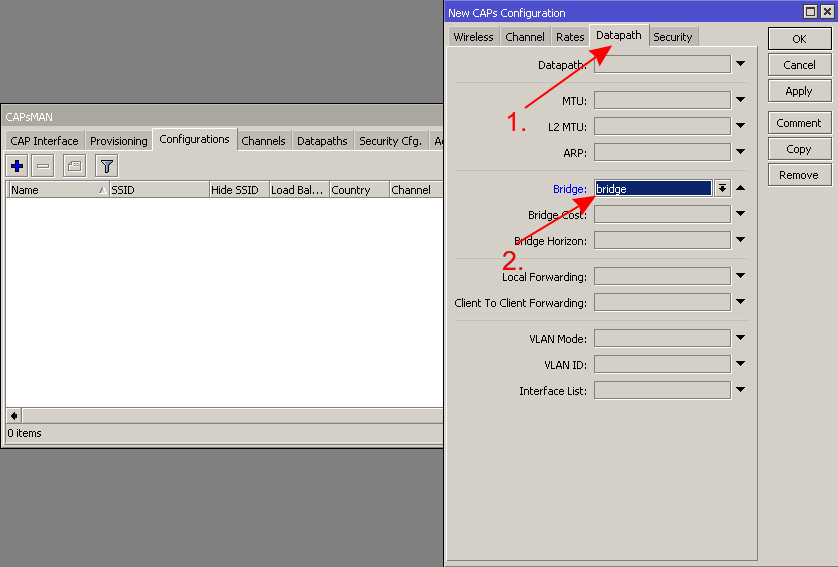Open the Filter funnel icon
Image resolution: width=838 pixels, height=567 pixels.
point(106,166)
